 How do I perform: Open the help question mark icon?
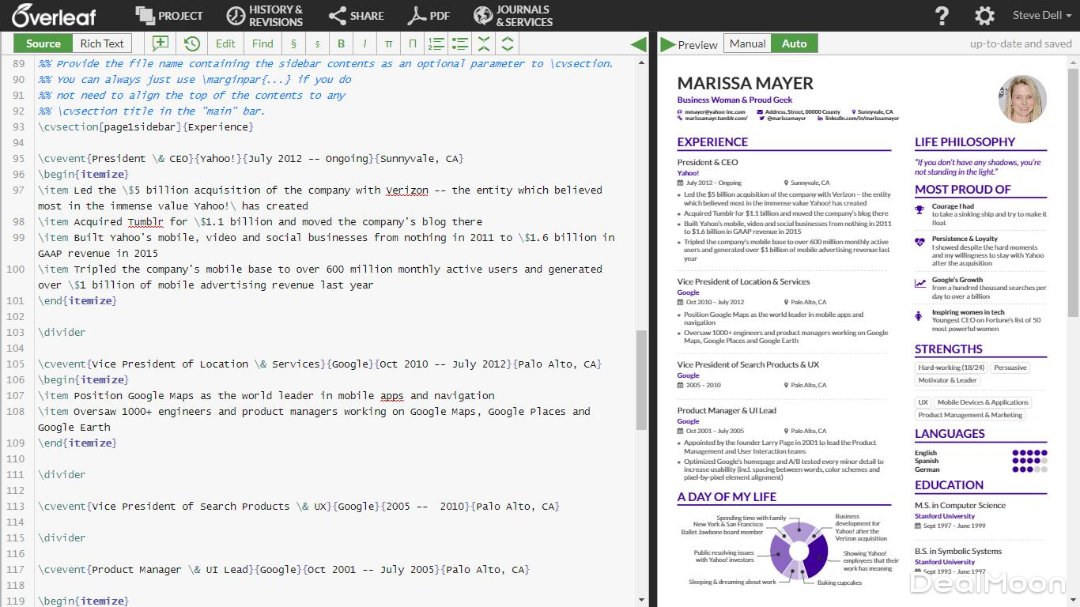click(941, 16)
